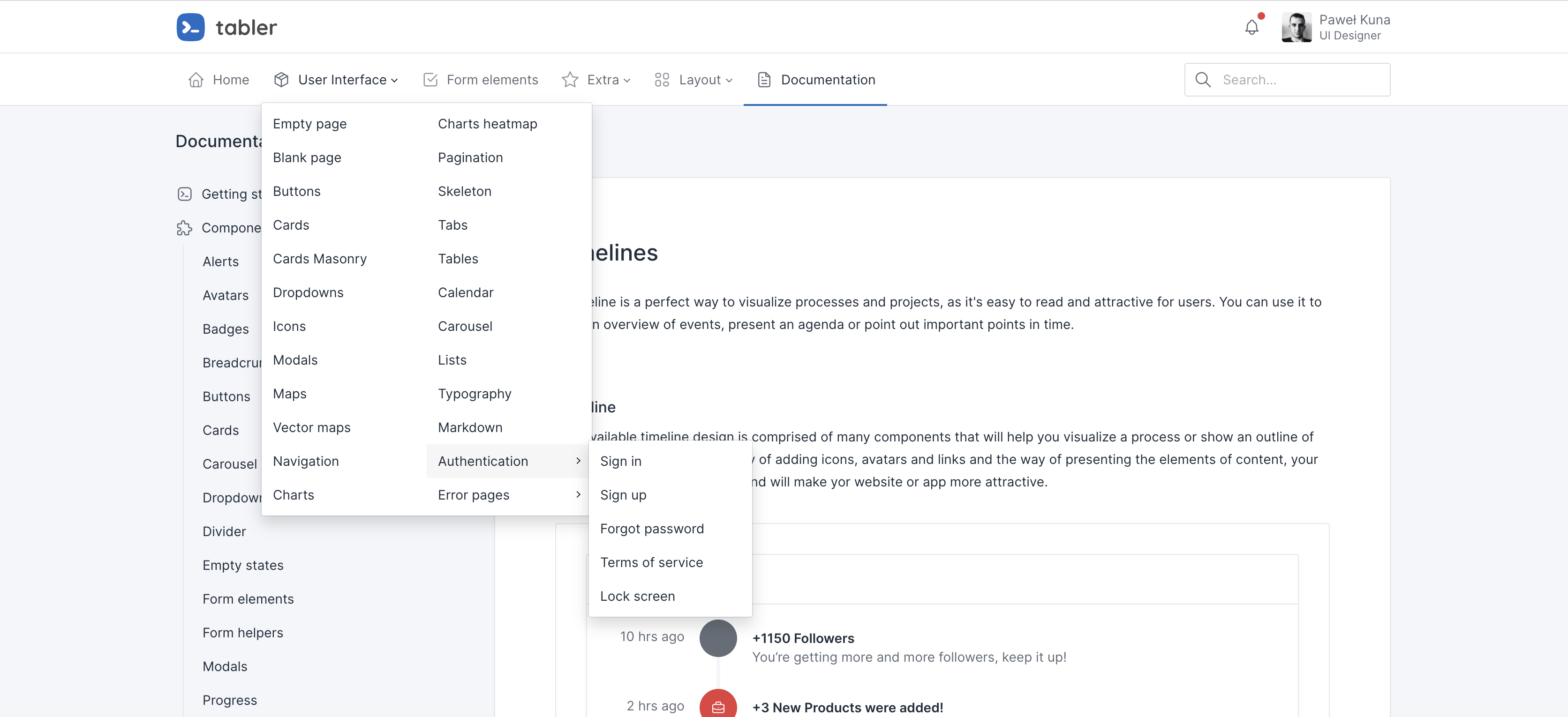
Task: Click the Layout grid icon
Action: pyautogui.click(x=662, y=80)
